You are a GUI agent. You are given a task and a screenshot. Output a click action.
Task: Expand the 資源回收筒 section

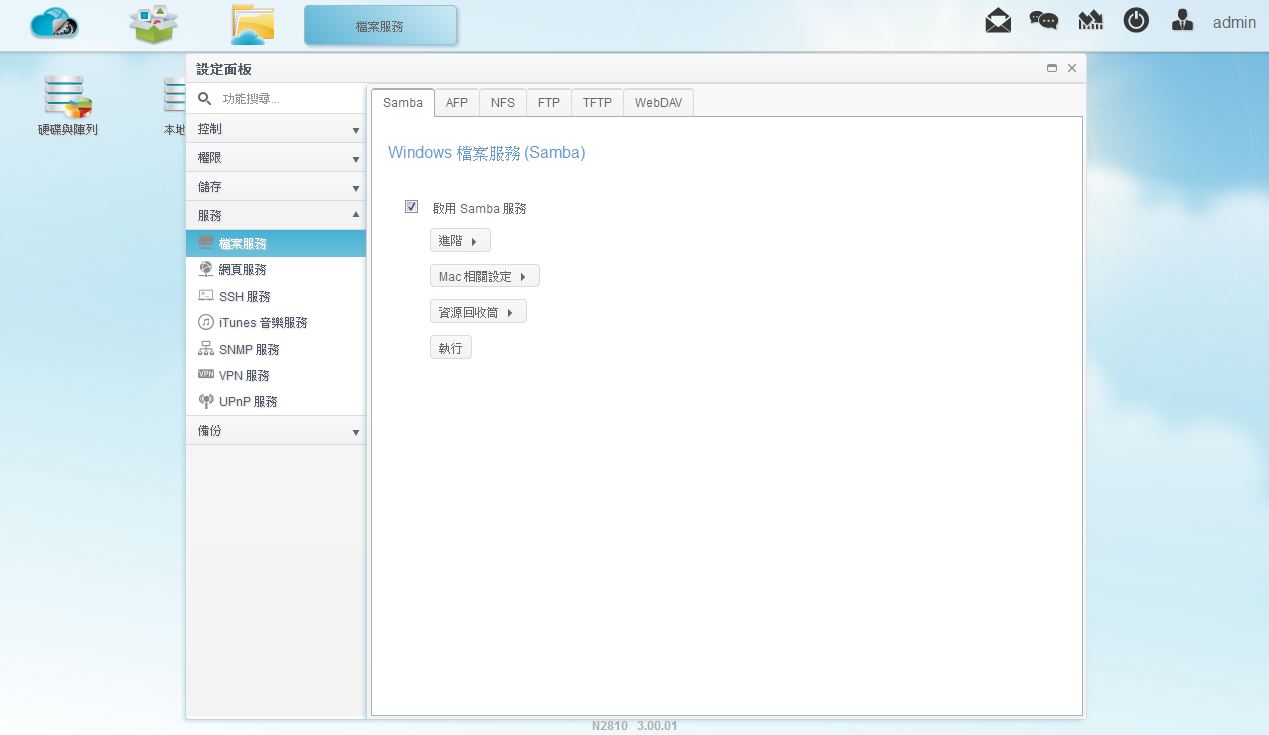coord(478,313)
